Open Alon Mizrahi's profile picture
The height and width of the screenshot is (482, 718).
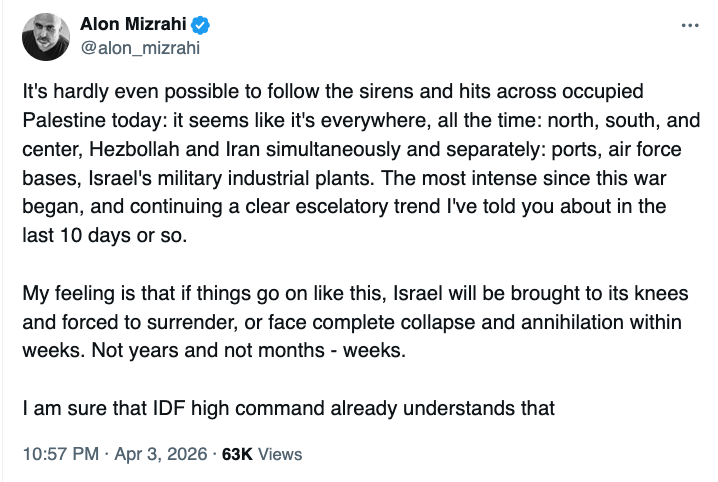[44, 36]
